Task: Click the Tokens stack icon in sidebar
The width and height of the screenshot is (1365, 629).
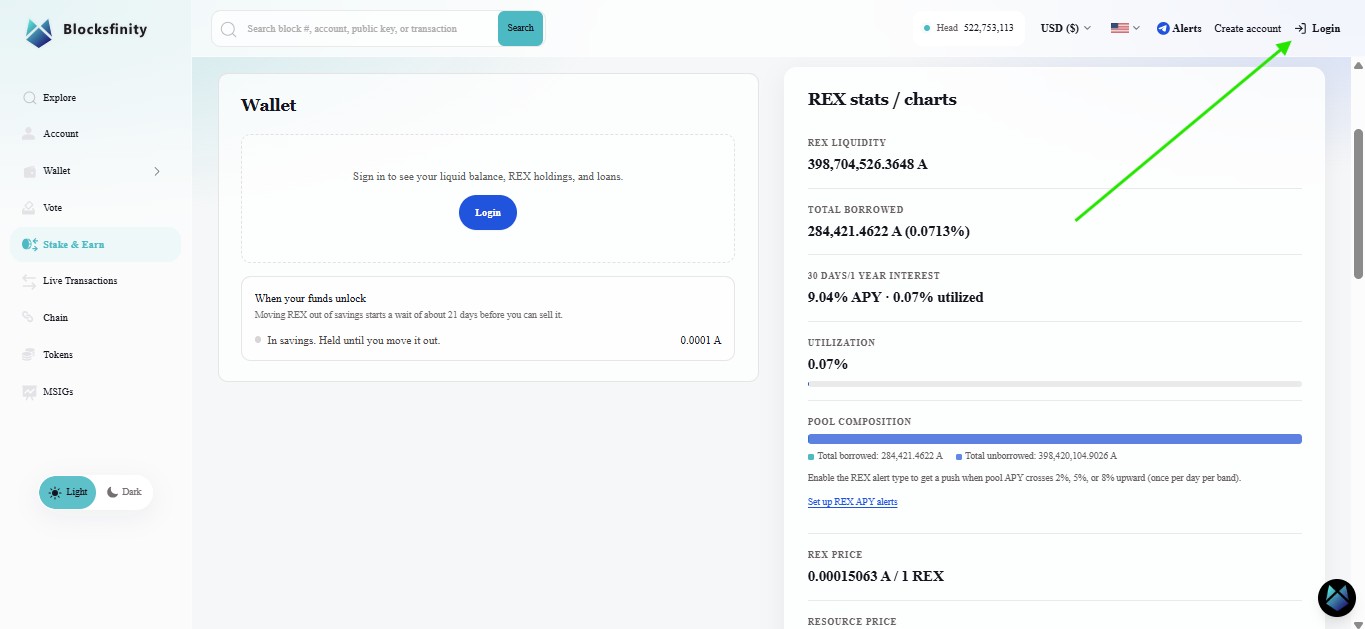Action: tap(29, 355)
